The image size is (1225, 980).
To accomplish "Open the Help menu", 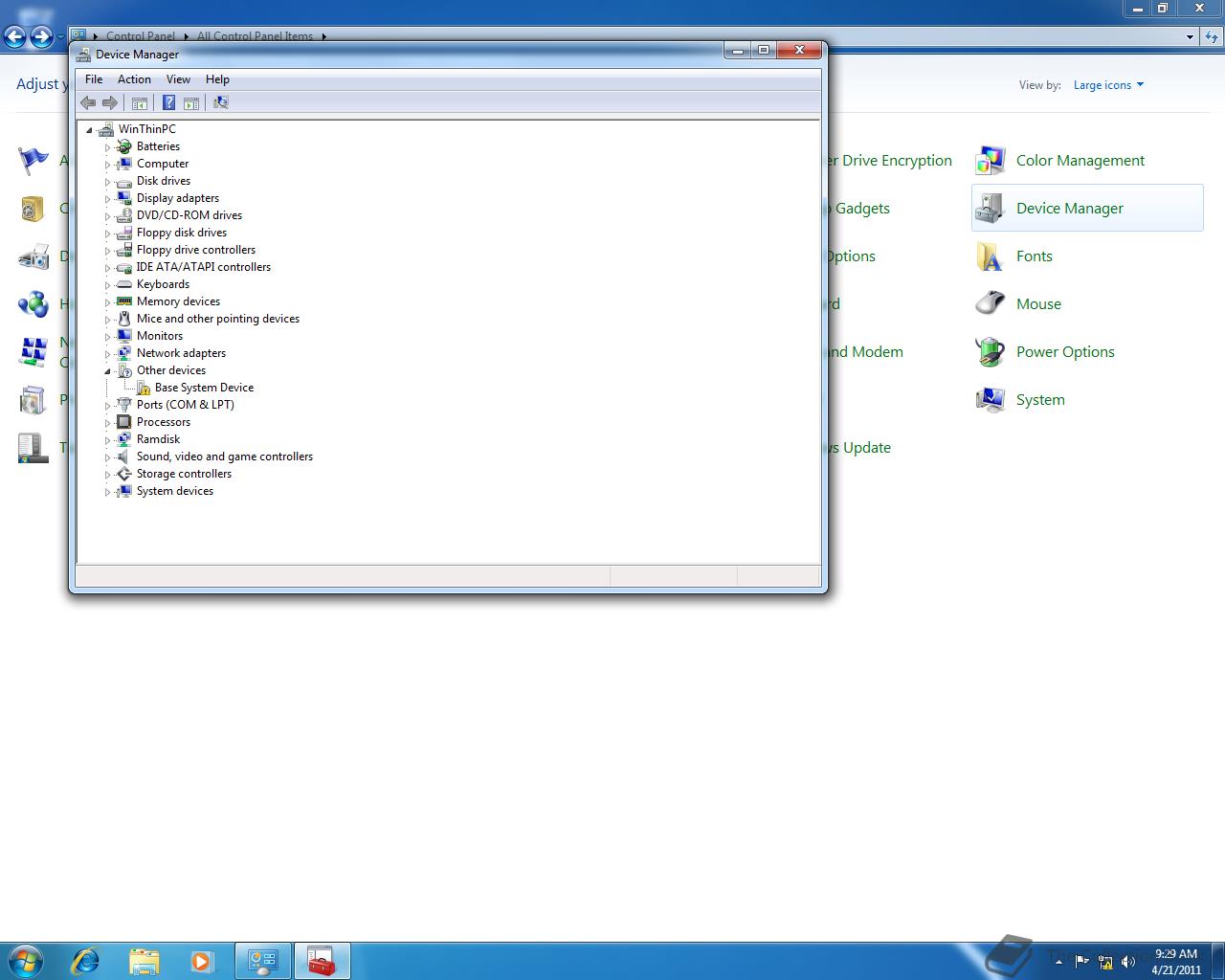I will [x=217, y=79].
